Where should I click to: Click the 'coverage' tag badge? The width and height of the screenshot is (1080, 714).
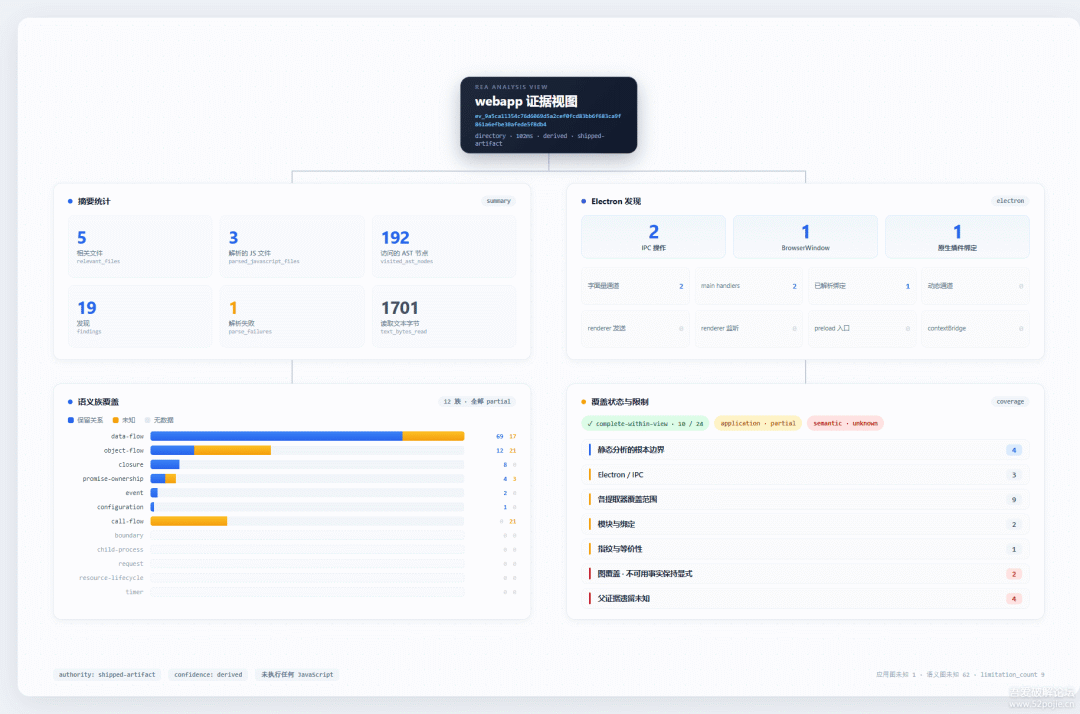tap(1010, 401)
